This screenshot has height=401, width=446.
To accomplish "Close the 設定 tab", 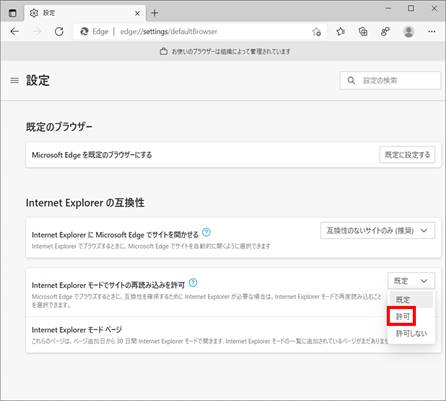I will click(x=137, y=13).
